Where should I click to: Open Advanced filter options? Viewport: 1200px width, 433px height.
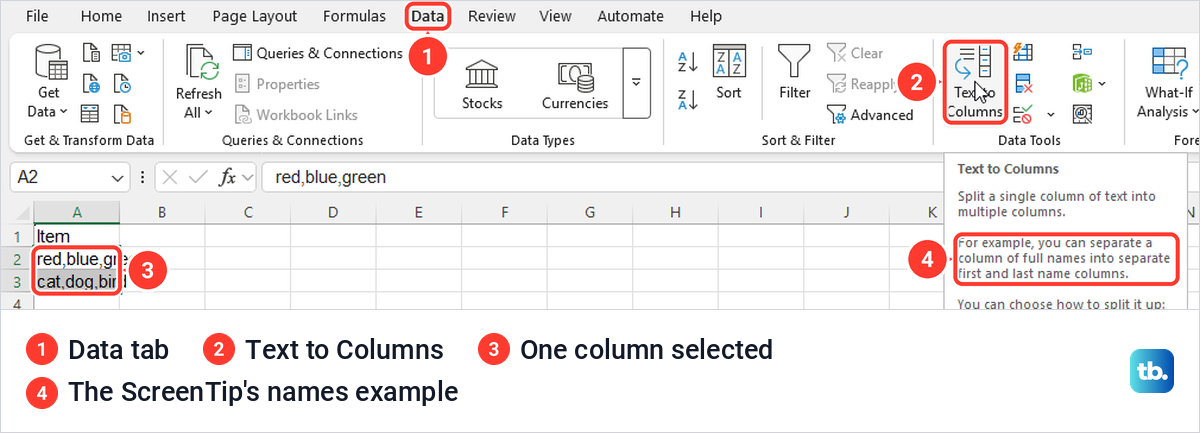[870, 115]
